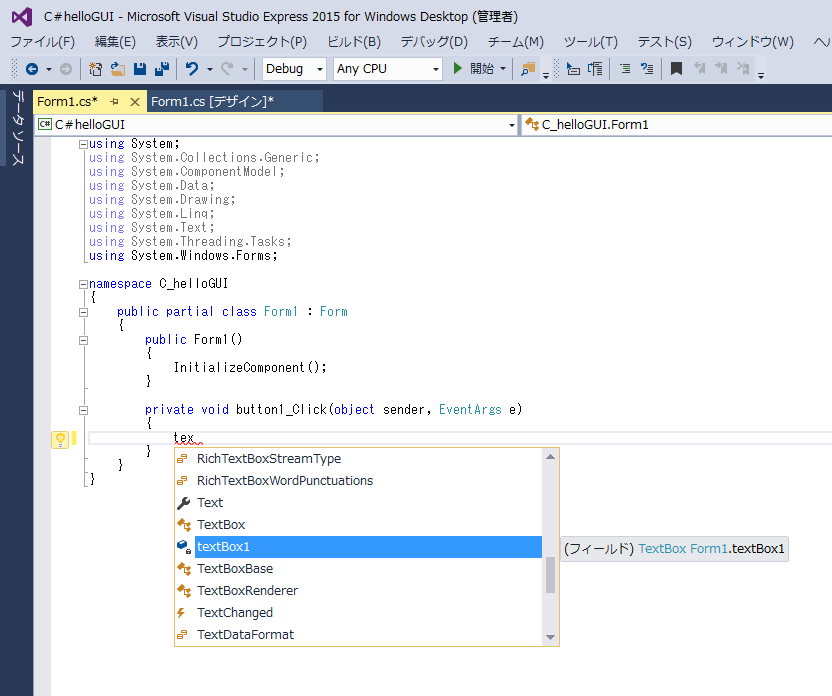Screen dimensions: 832x696
Task: Collapse the button1_Click method block
Action: click(83, 410)
